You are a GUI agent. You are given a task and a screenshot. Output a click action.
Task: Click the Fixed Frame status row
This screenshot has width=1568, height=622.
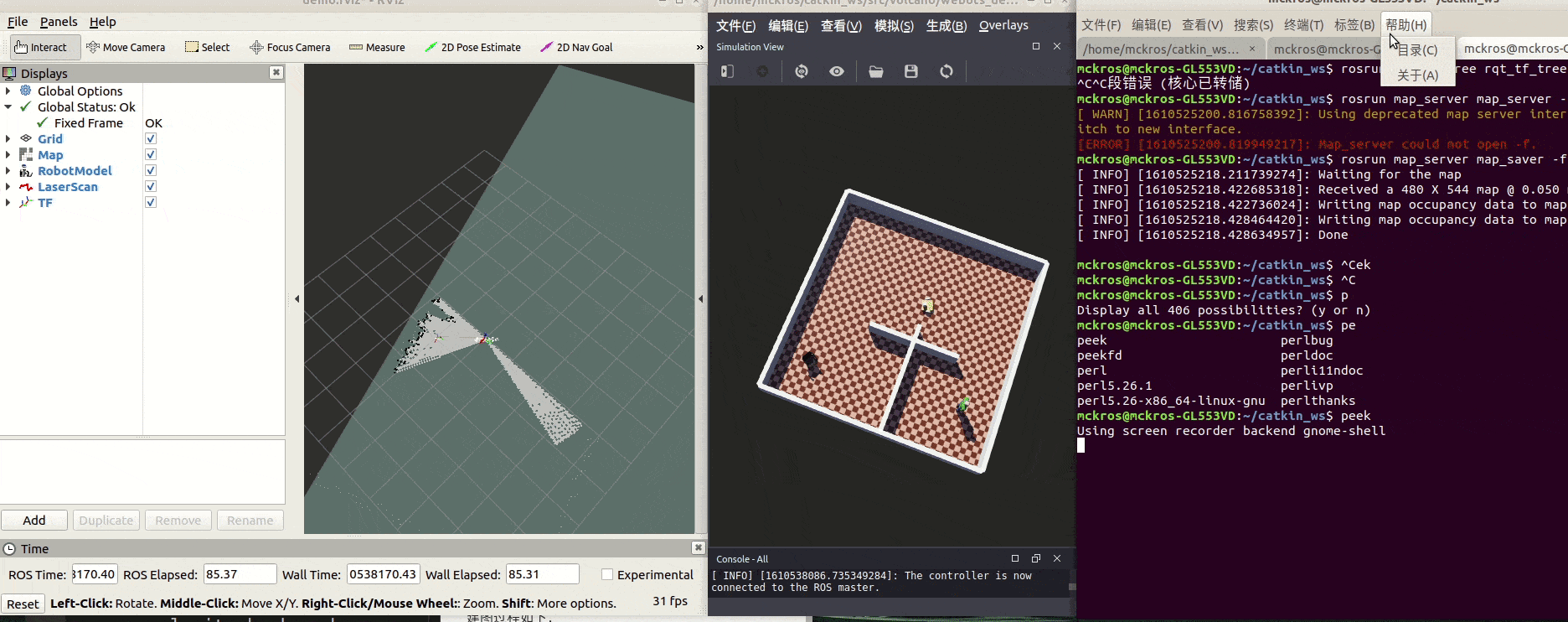click(142, 122)
